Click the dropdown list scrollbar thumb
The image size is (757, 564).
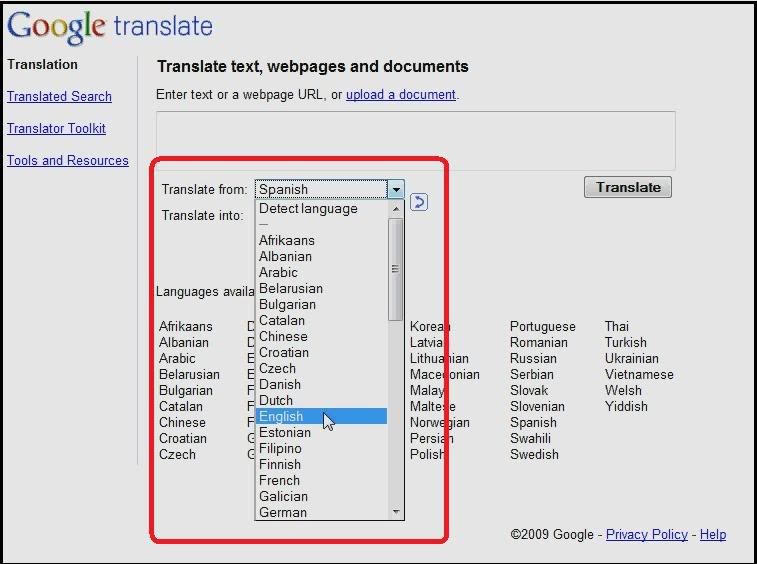(x=395, y=269)
